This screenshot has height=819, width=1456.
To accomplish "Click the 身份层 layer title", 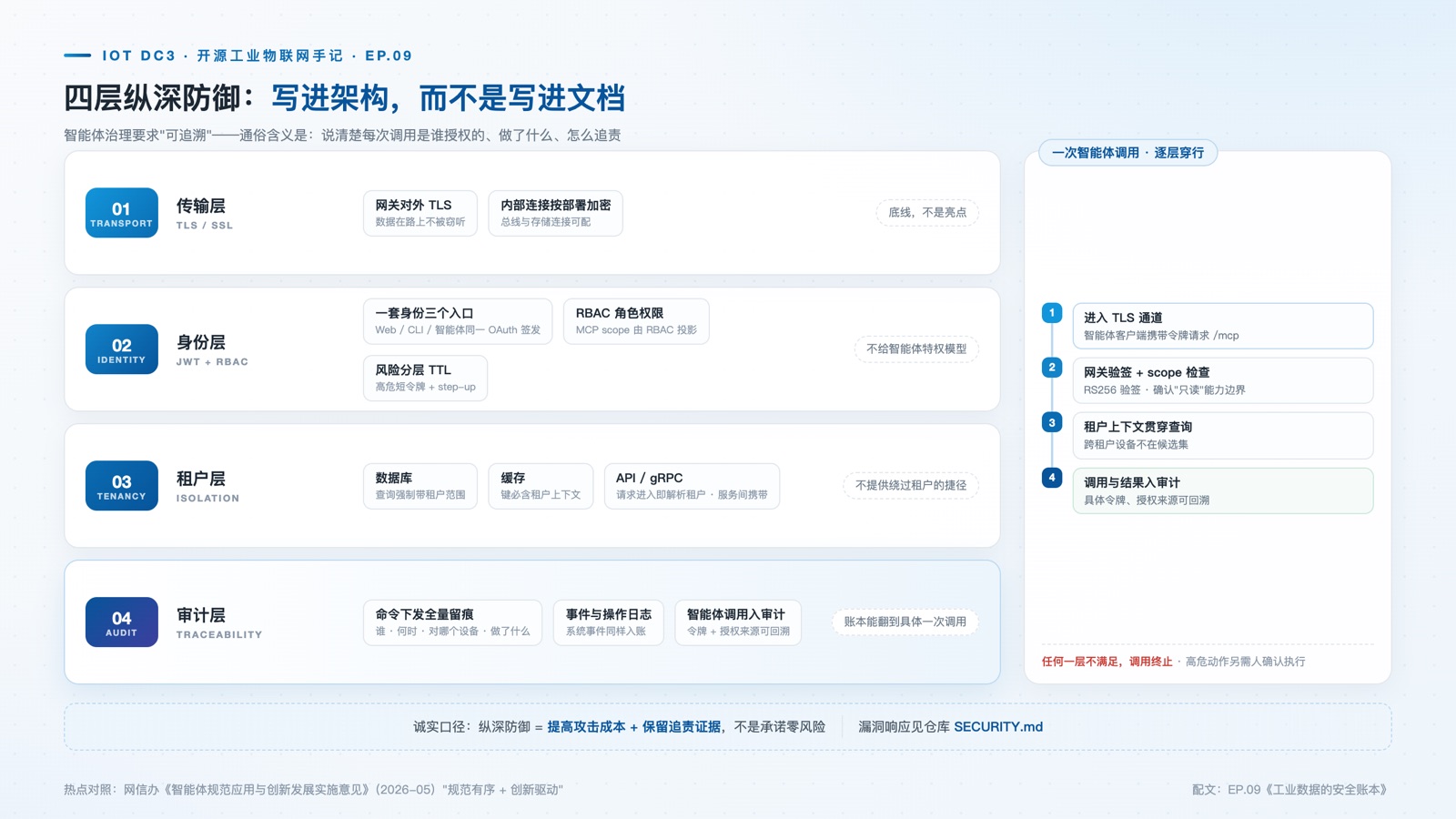I will click(201, 343).
